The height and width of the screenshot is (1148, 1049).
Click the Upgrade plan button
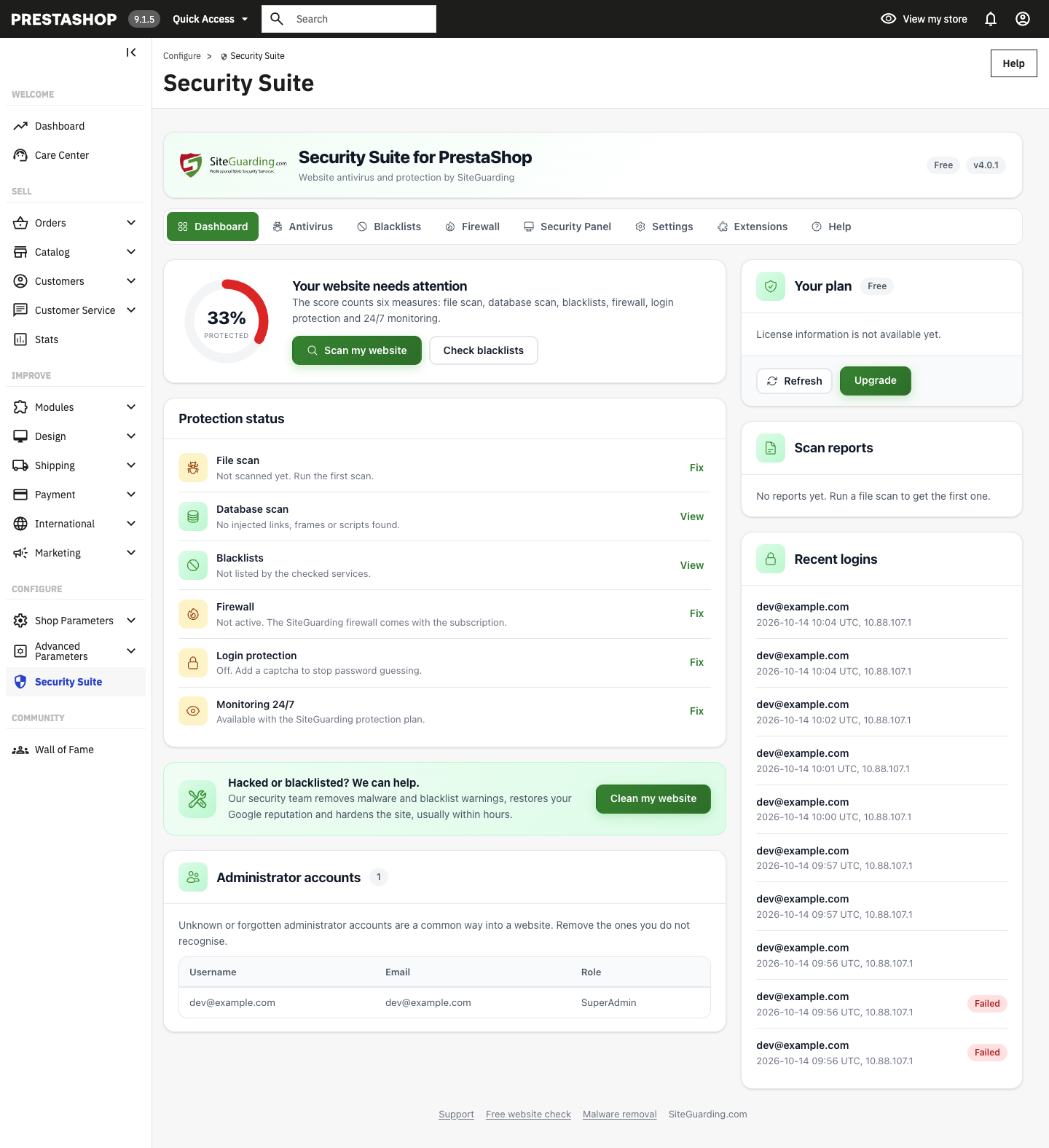click(876, 381)
